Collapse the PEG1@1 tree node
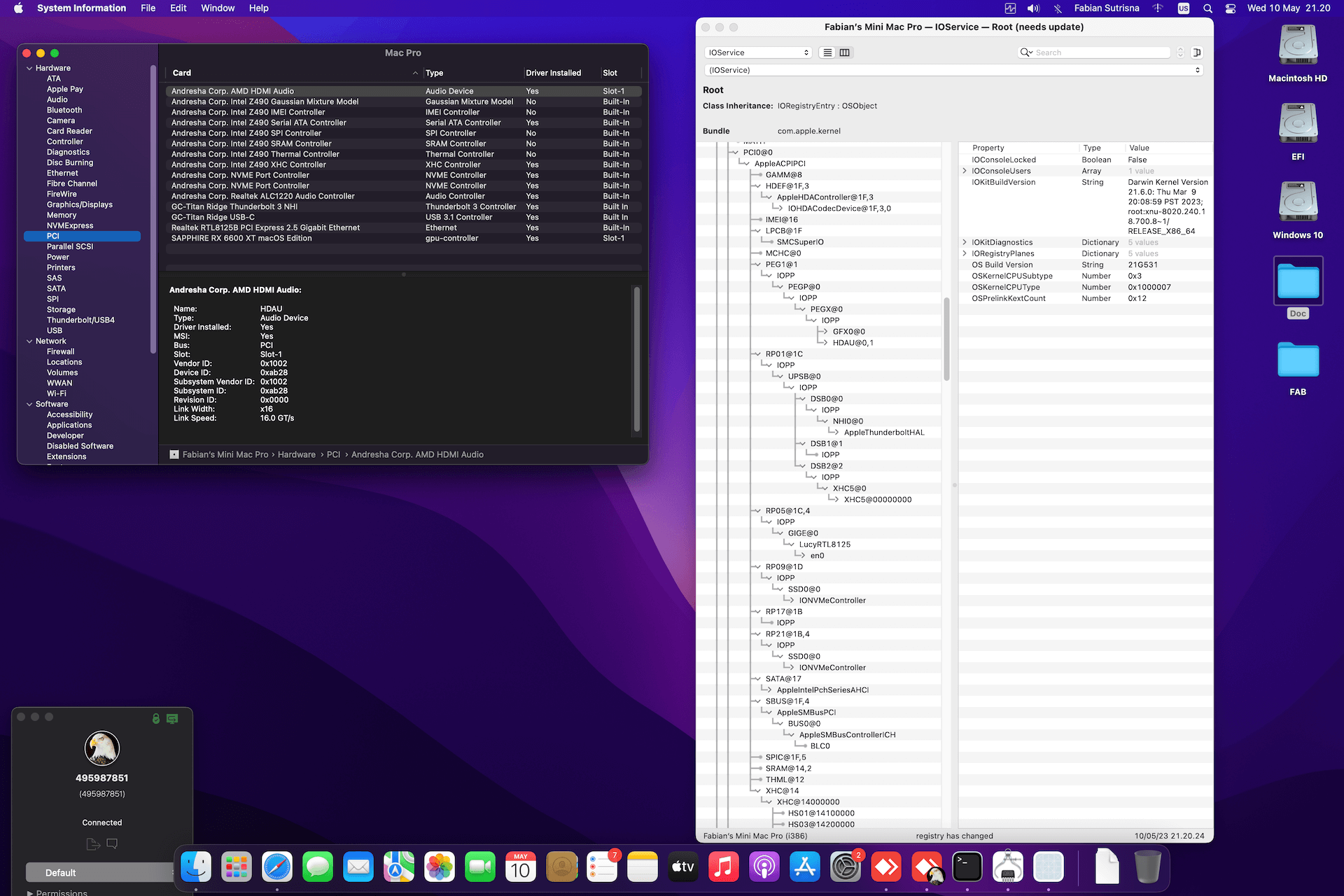 pos(757,265)
